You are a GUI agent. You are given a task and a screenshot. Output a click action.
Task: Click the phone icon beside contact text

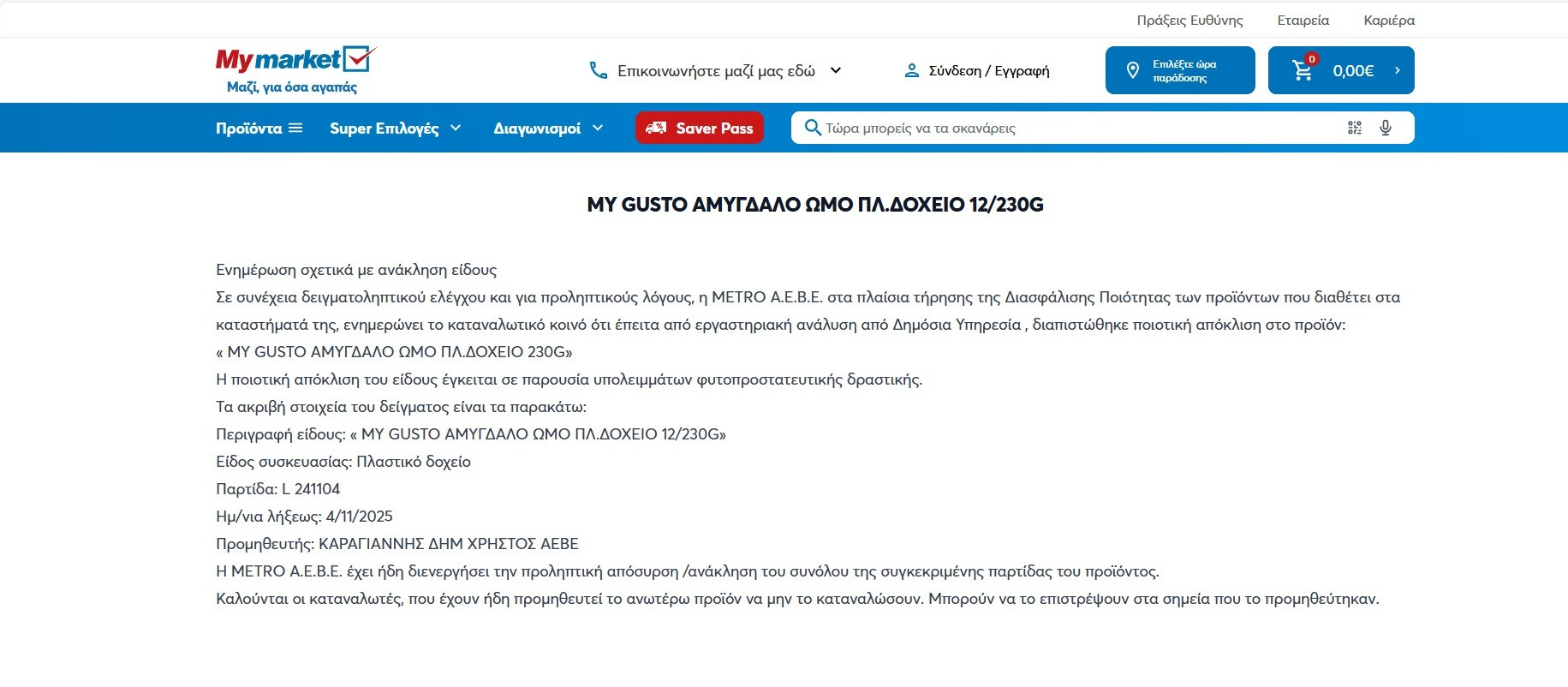coord(599,70)
